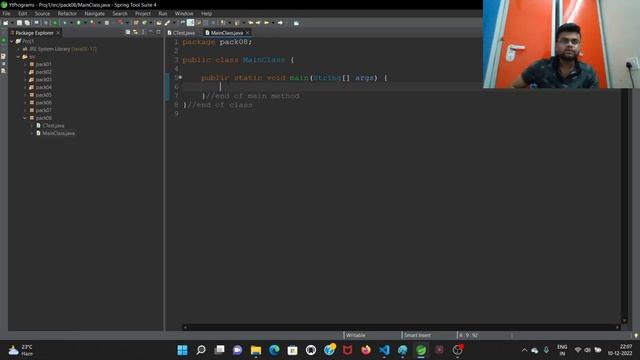The height and width of the screenshot is (360, 640).
Task: Open the Edit menu
Action: (22, 13)
